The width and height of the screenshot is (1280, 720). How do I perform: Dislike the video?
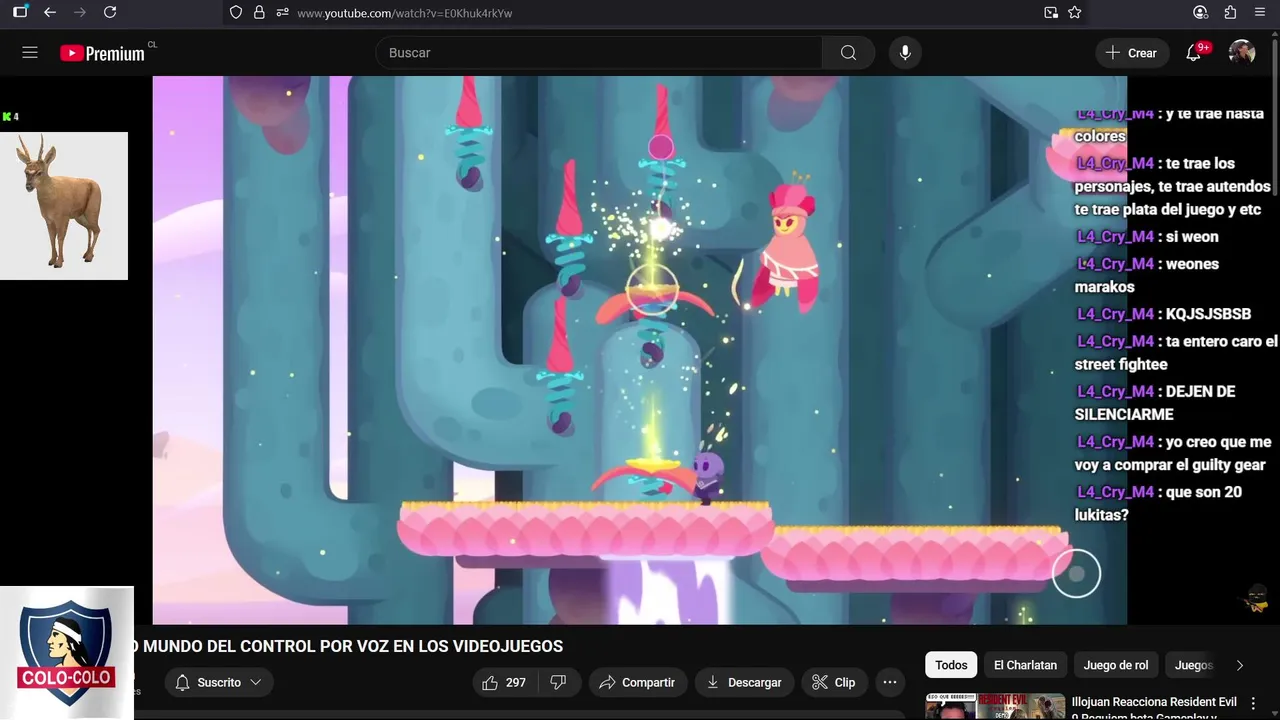point(559,682)
